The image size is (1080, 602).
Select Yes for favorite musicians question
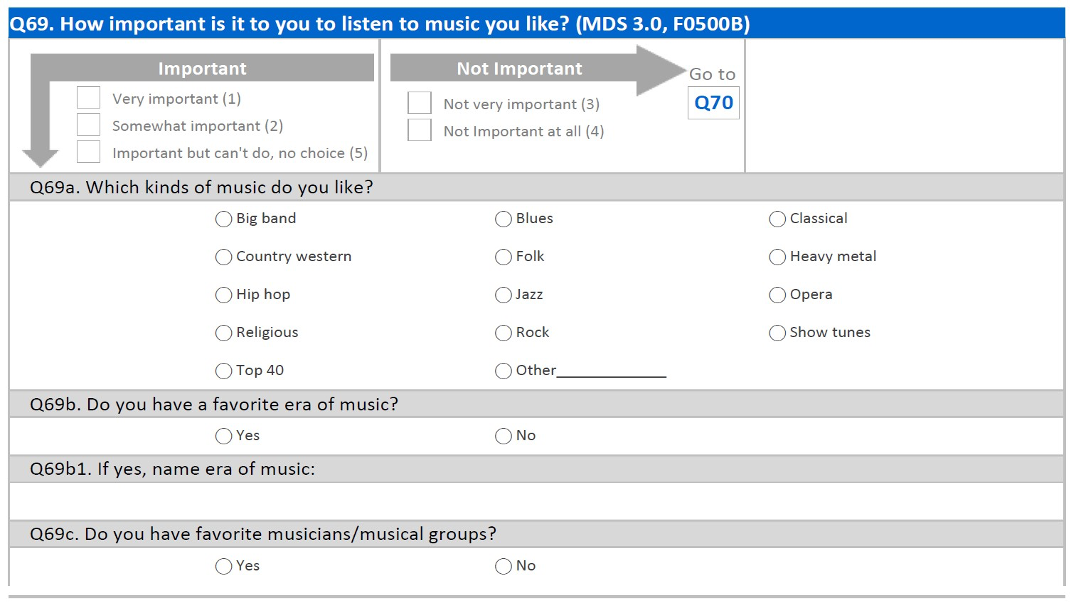224,565
